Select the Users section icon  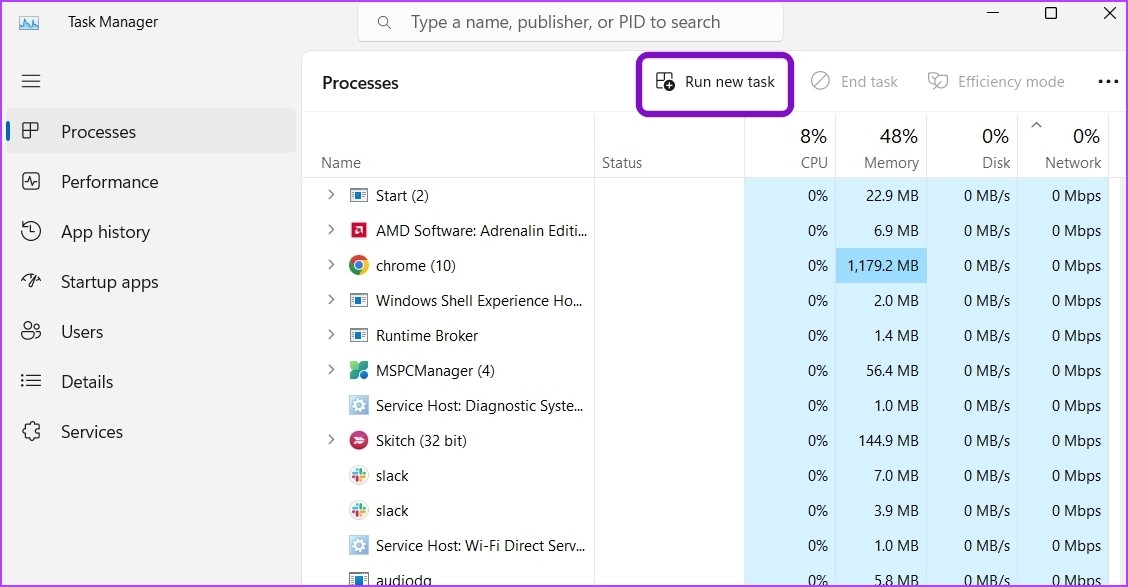[x=31, y=331]
